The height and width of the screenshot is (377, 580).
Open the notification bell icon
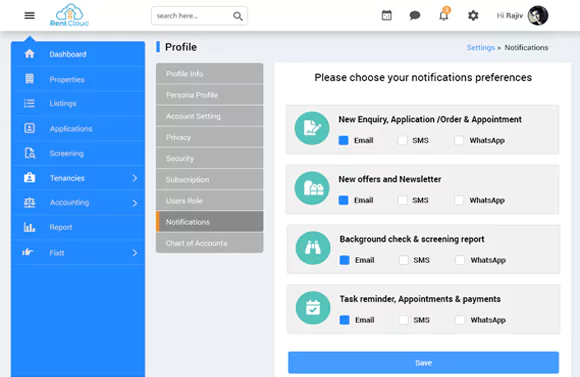pyautogui.click(x=444, y=15)
